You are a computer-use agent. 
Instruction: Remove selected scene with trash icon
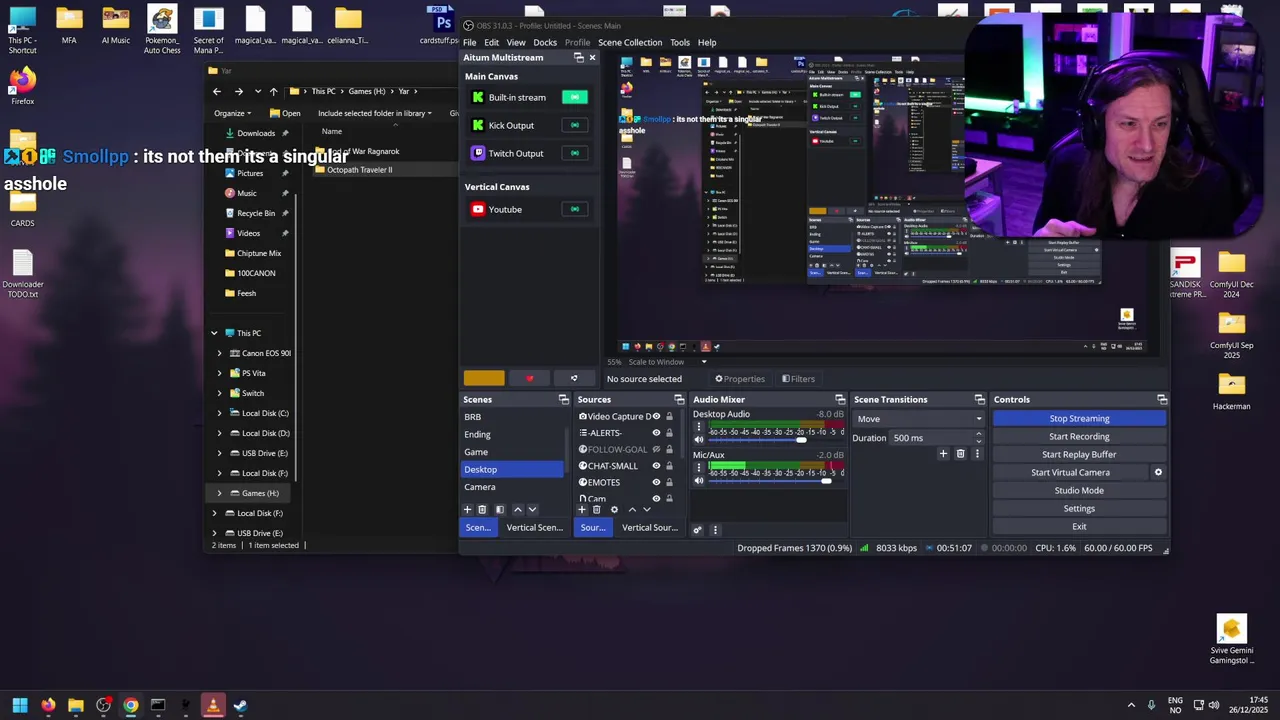click(482, 509)
